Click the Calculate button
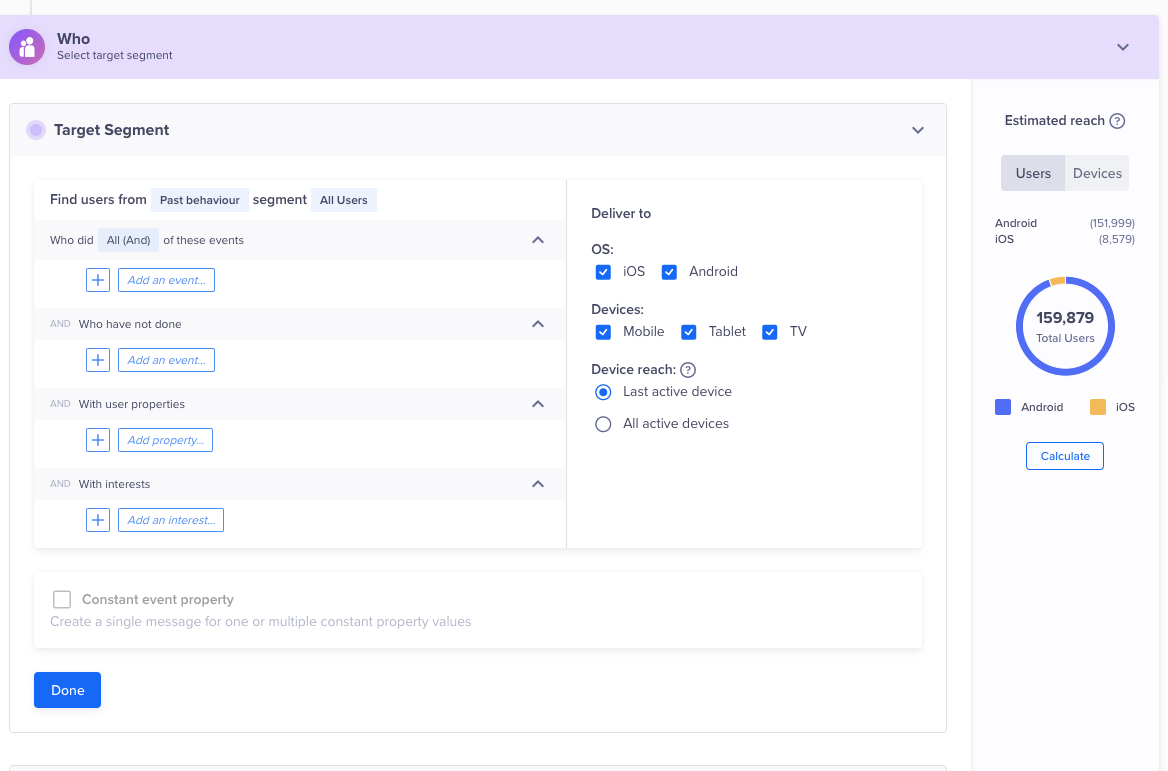The height and width of the screenshot is (771, 1168). (1064, 456)
